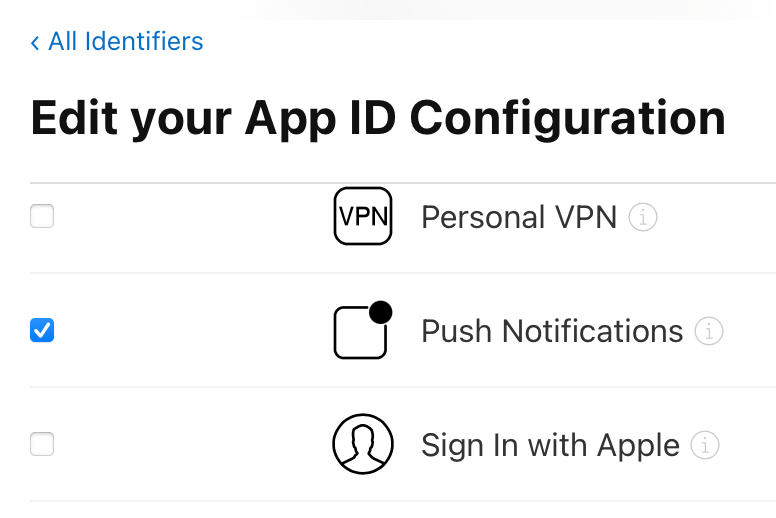Click the back chevron beside All Identifiers
Viewport: 776px width, 518px height.
click(x=35, y=42)
